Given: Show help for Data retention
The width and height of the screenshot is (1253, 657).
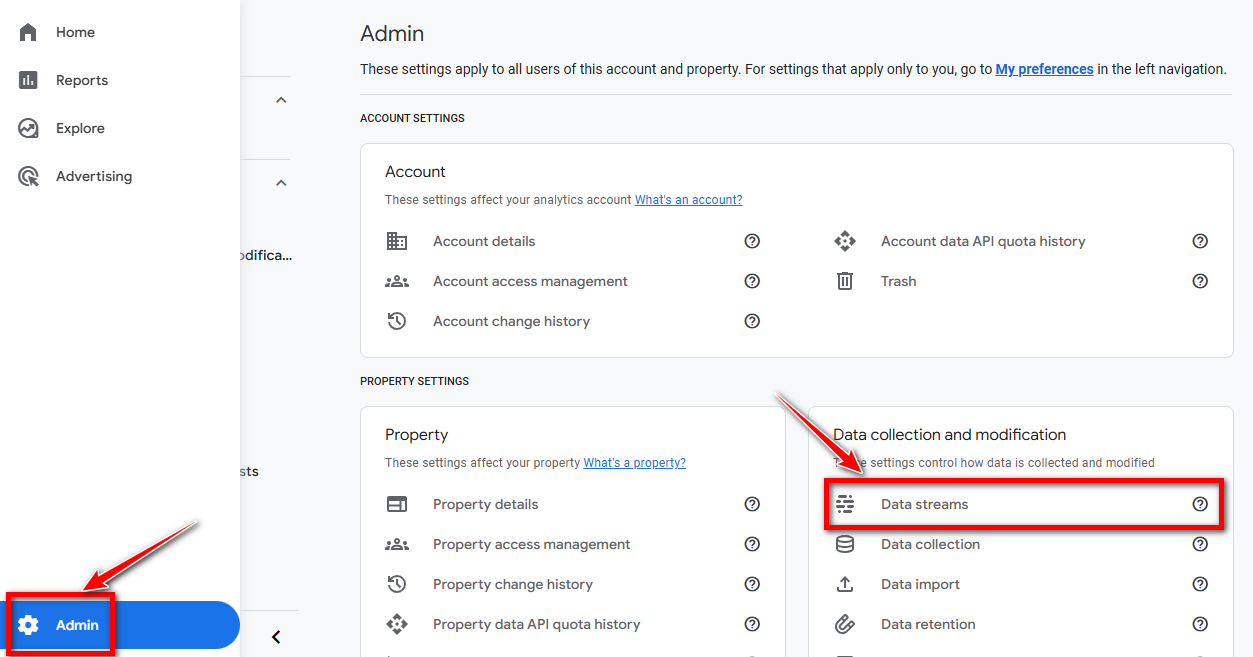Looking at the screenshot, I should click(1200, 624).
